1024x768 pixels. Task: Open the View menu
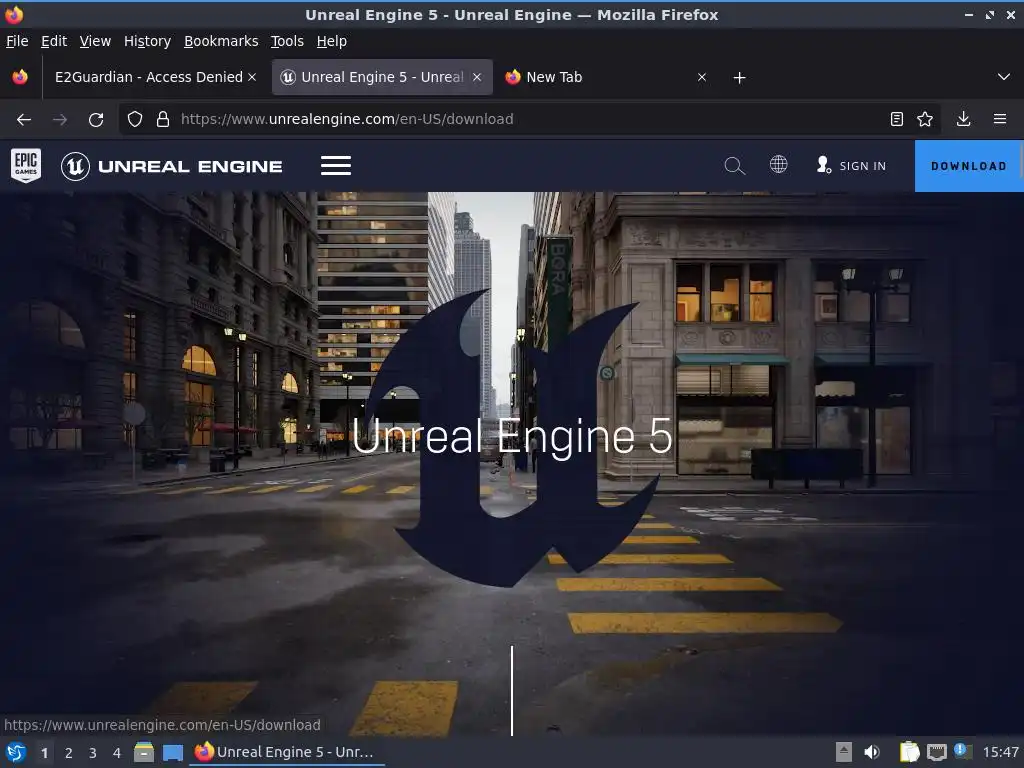pos(95,41)
